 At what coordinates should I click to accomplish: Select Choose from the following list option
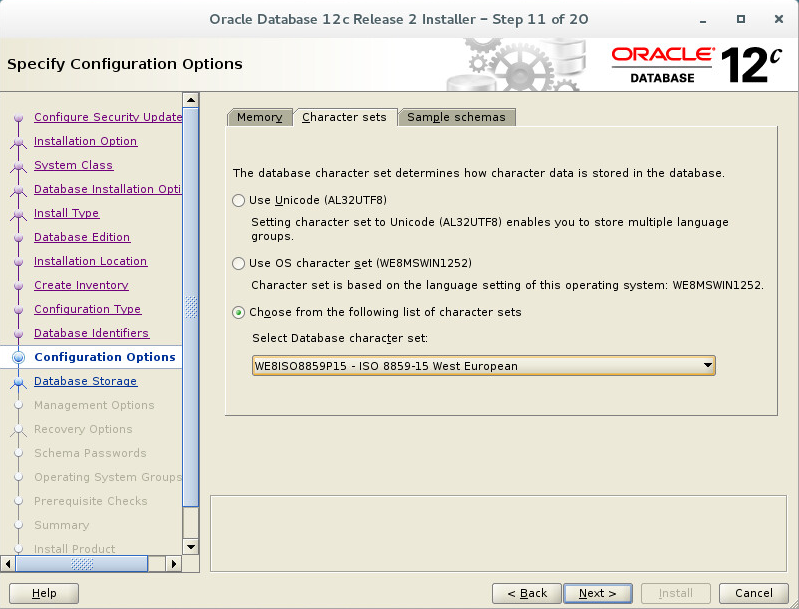(238, 312)
